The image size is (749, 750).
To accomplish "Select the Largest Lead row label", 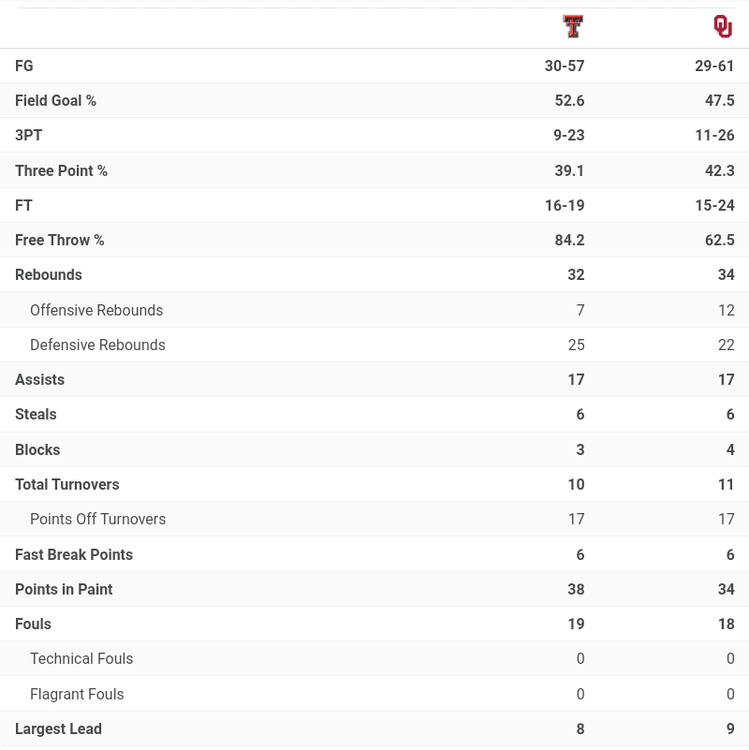I will tap(58, 729).
